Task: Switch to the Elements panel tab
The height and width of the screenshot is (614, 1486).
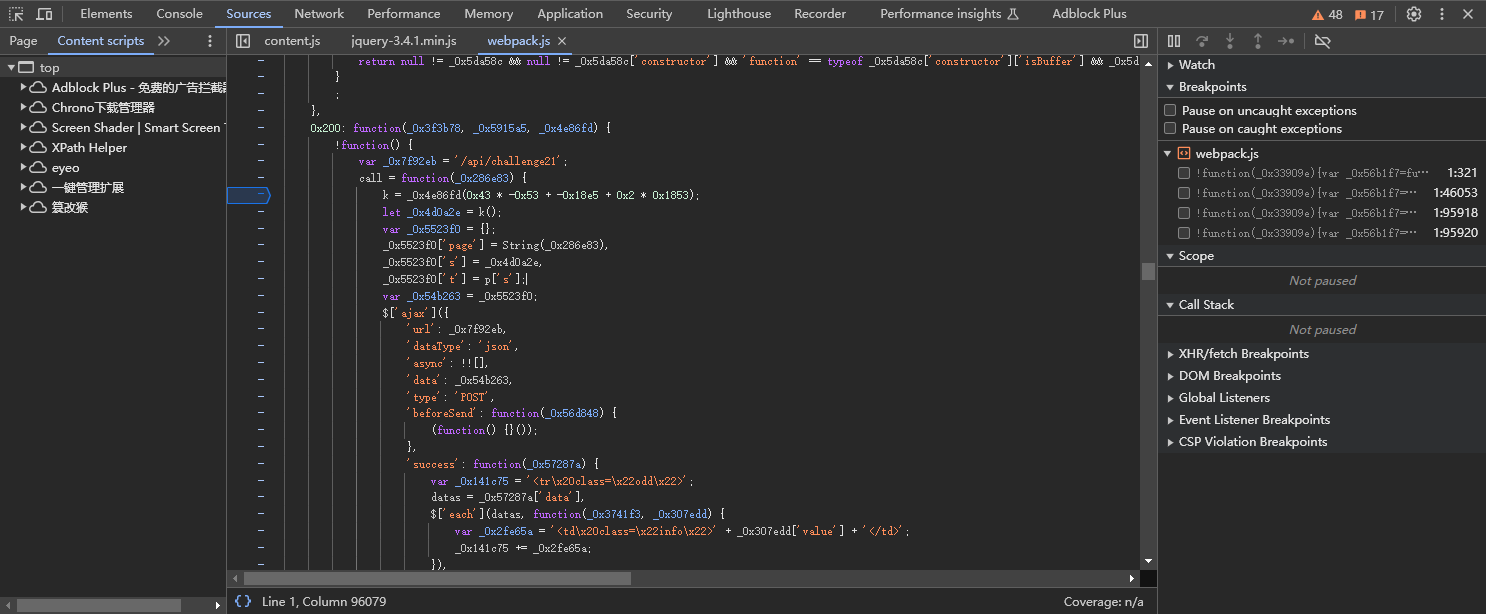Action: [x=106, y=14]
